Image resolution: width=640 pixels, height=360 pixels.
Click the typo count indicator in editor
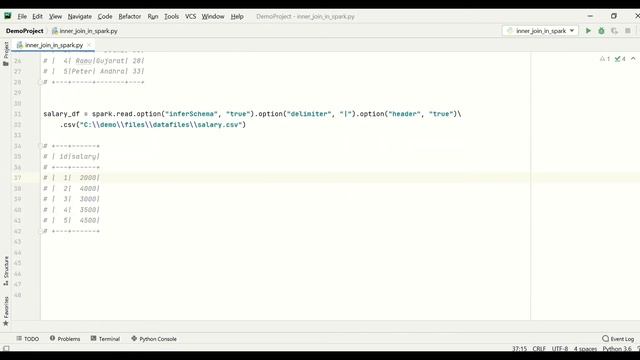(x=620, y=59)
